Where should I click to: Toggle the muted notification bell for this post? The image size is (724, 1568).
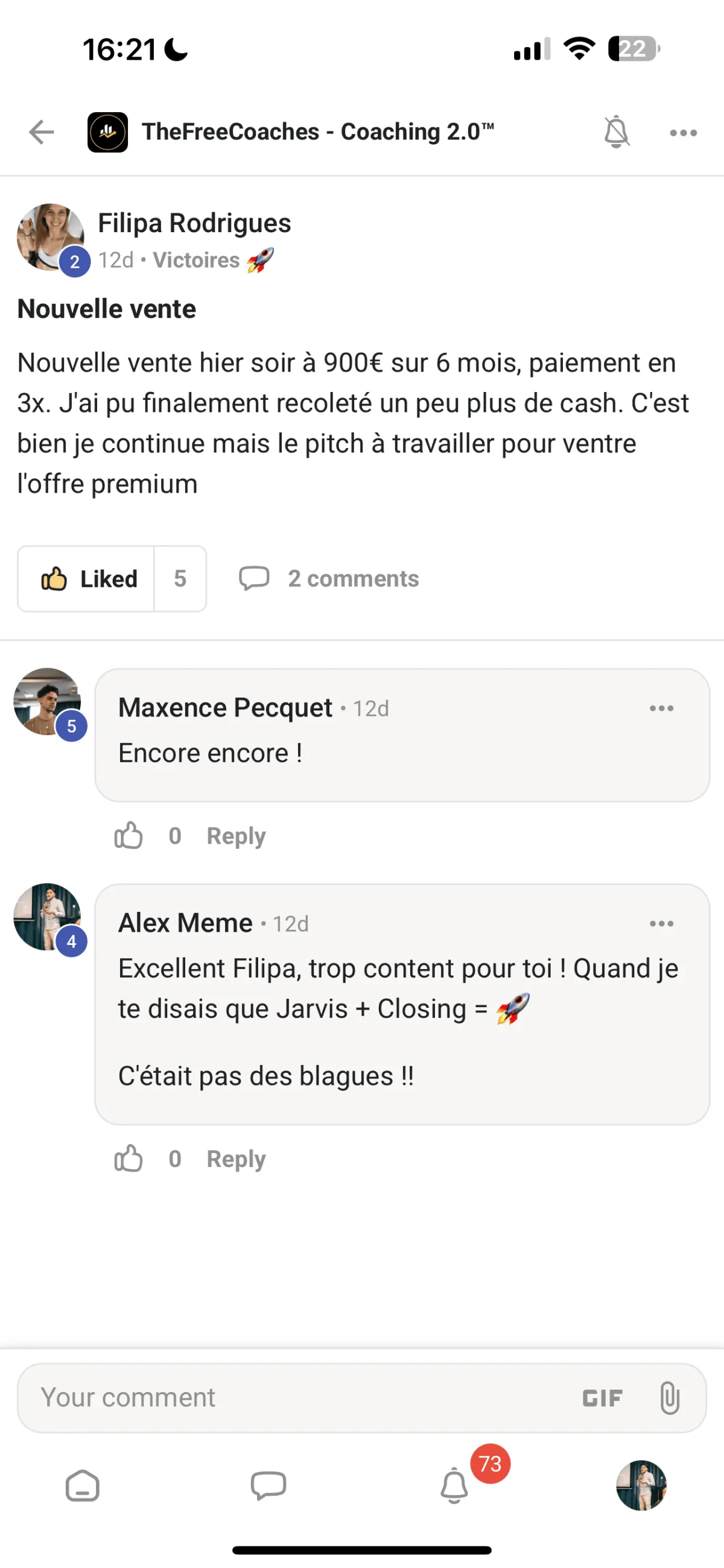[x=615, y=131]
